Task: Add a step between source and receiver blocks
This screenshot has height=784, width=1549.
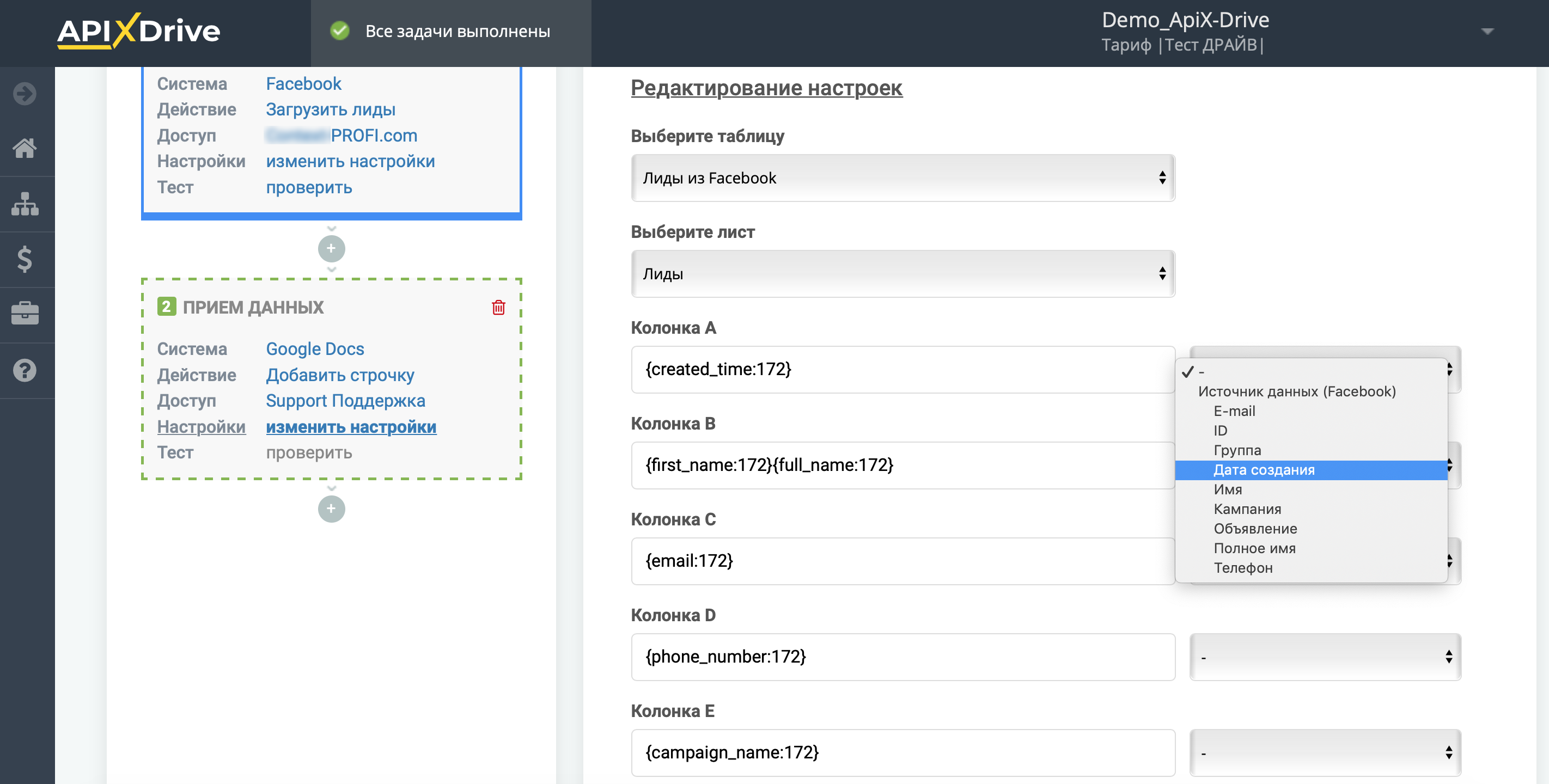Action: [331, 248]
